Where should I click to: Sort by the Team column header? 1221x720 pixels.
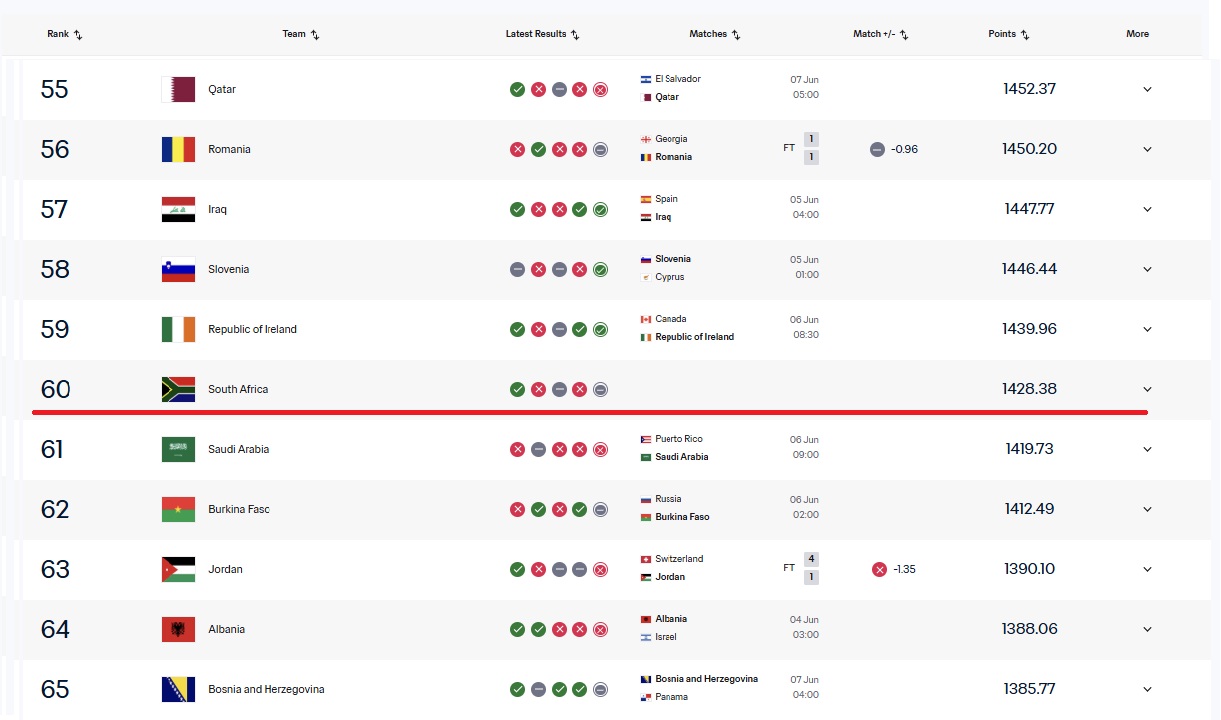tap(301, 34)
